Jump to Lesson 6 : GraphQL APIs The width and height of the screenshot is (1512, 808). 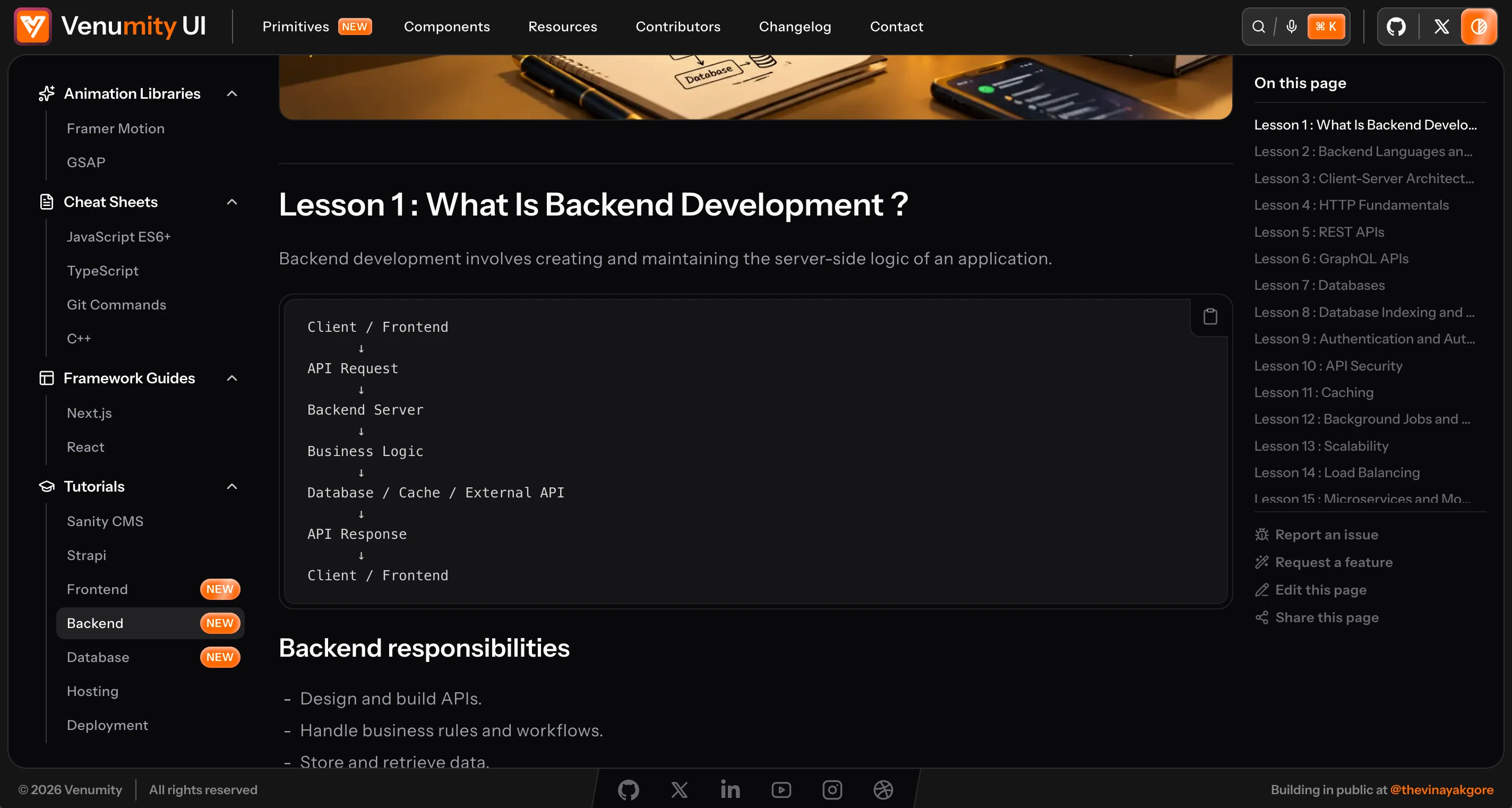pos(1331,258)
